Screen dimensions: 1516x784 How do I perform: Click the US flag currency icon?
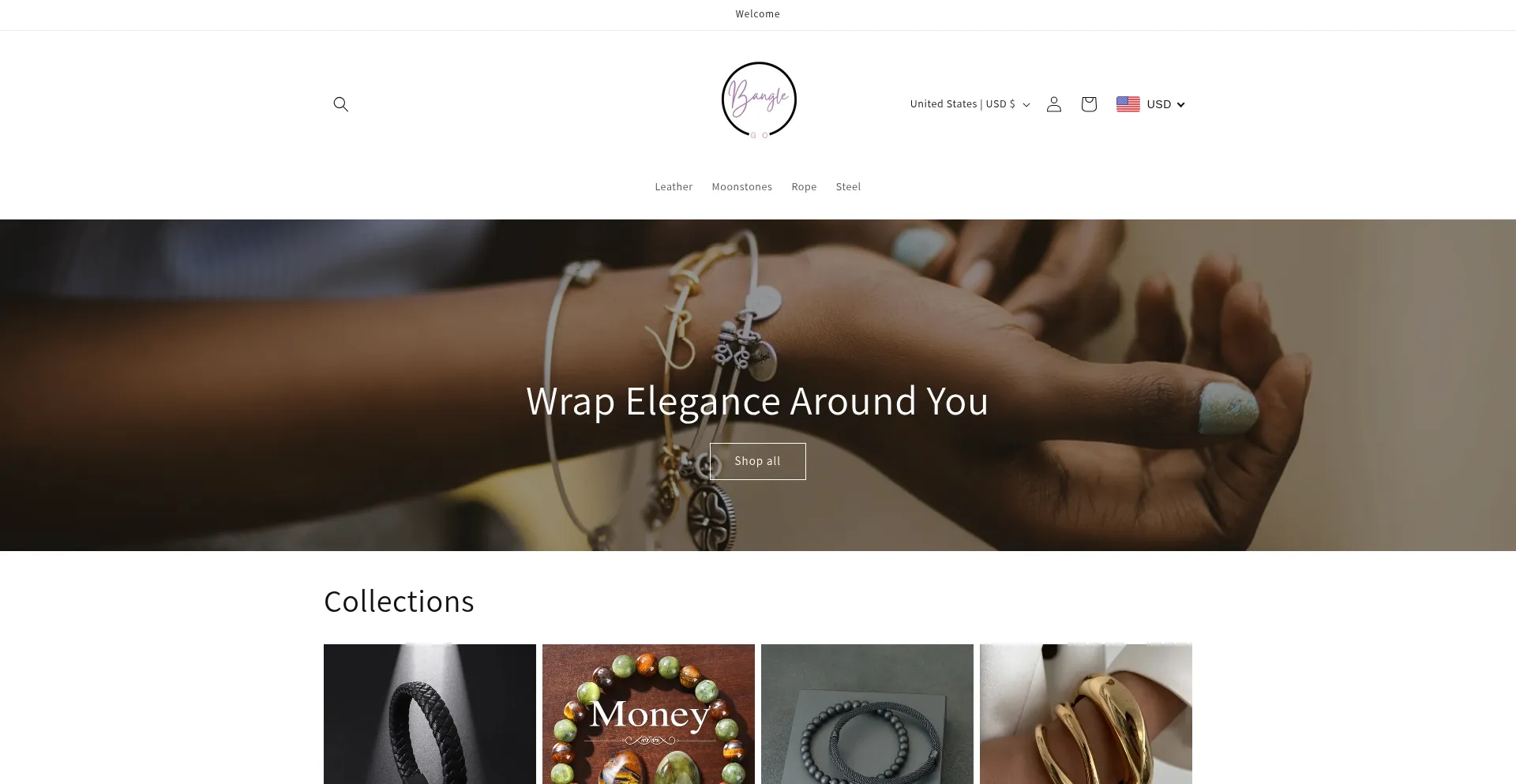(x=1128, y=104)
